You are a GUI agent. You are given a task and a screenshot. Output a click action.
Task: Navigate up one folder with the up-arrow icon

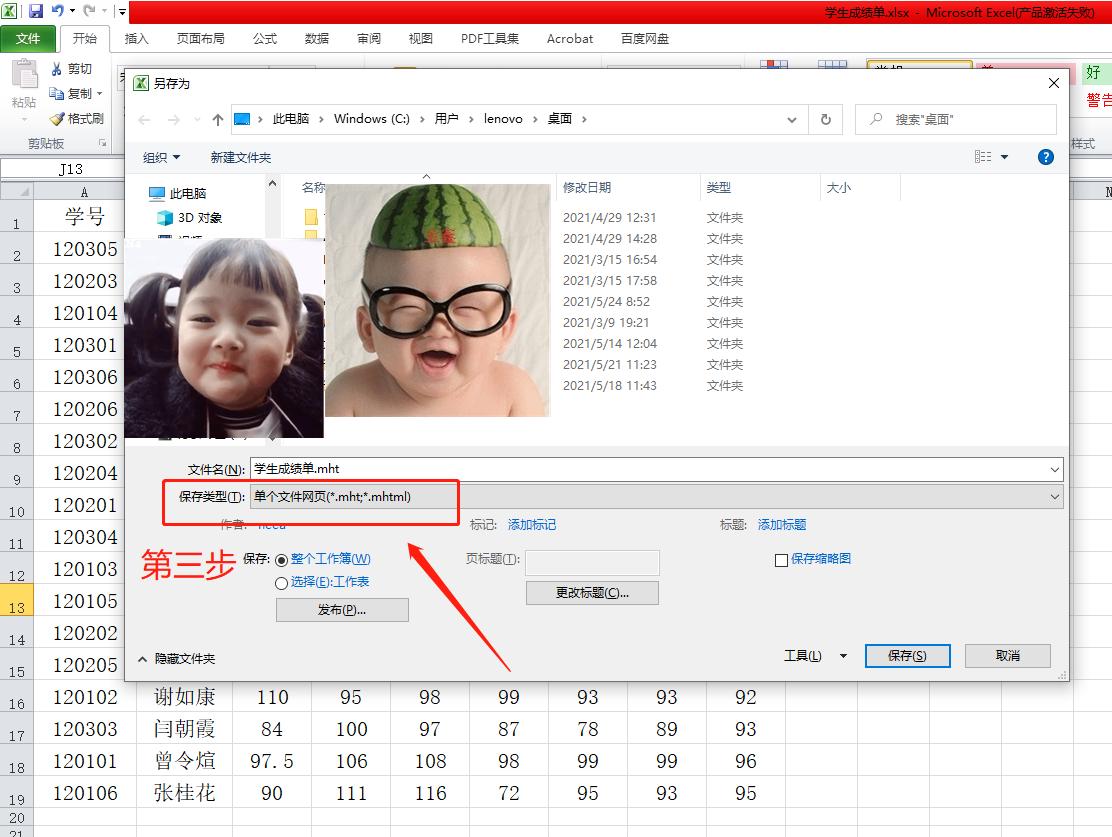coord(218,118)
